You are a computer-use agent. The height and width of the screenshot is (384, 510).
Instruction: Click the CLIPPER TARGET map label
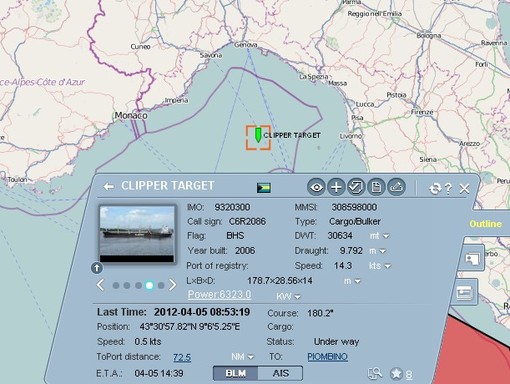click(292, 135)
